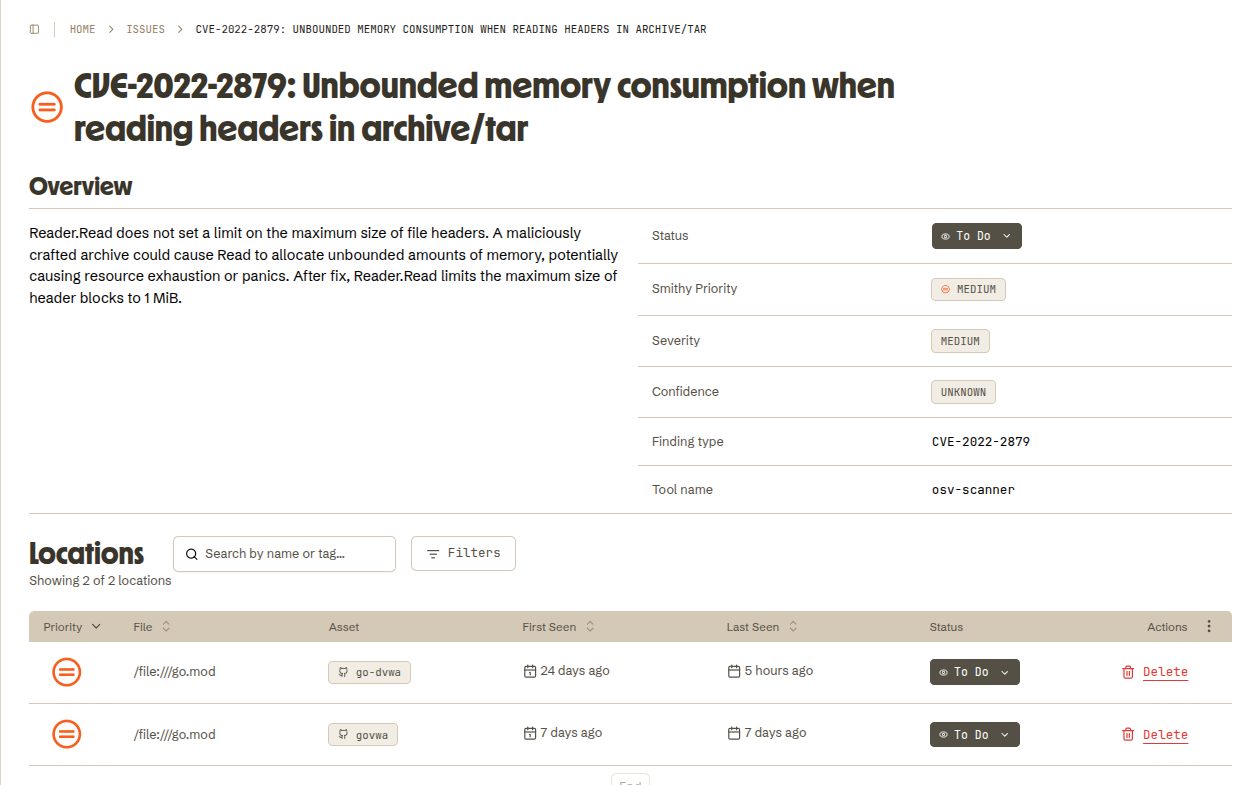Click the calendar icon next to 5 hours ago

pos(734,671)
